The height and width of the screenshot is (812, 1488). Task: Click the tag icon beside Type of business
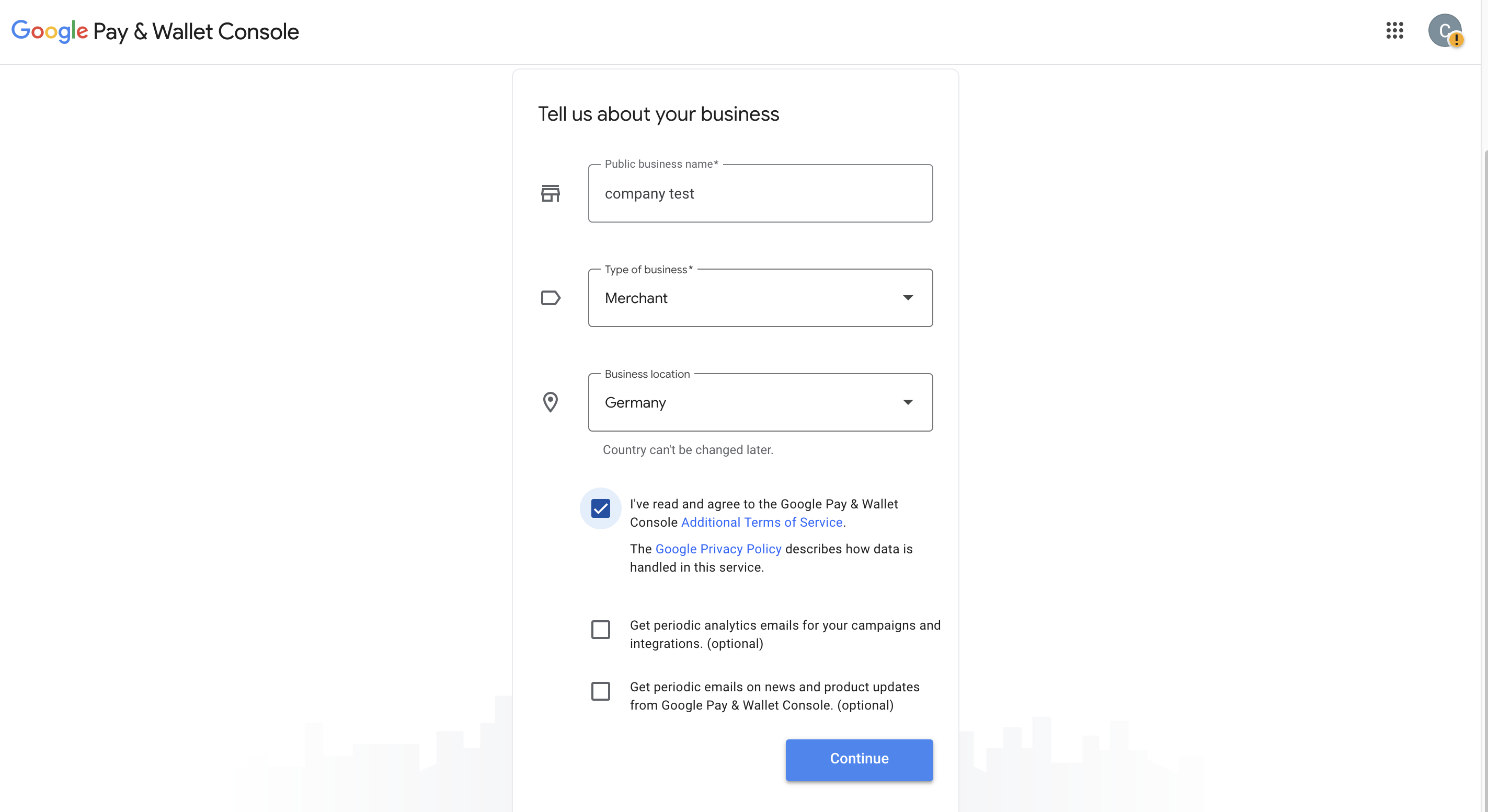pyautogui.click(x=551, y=298)
